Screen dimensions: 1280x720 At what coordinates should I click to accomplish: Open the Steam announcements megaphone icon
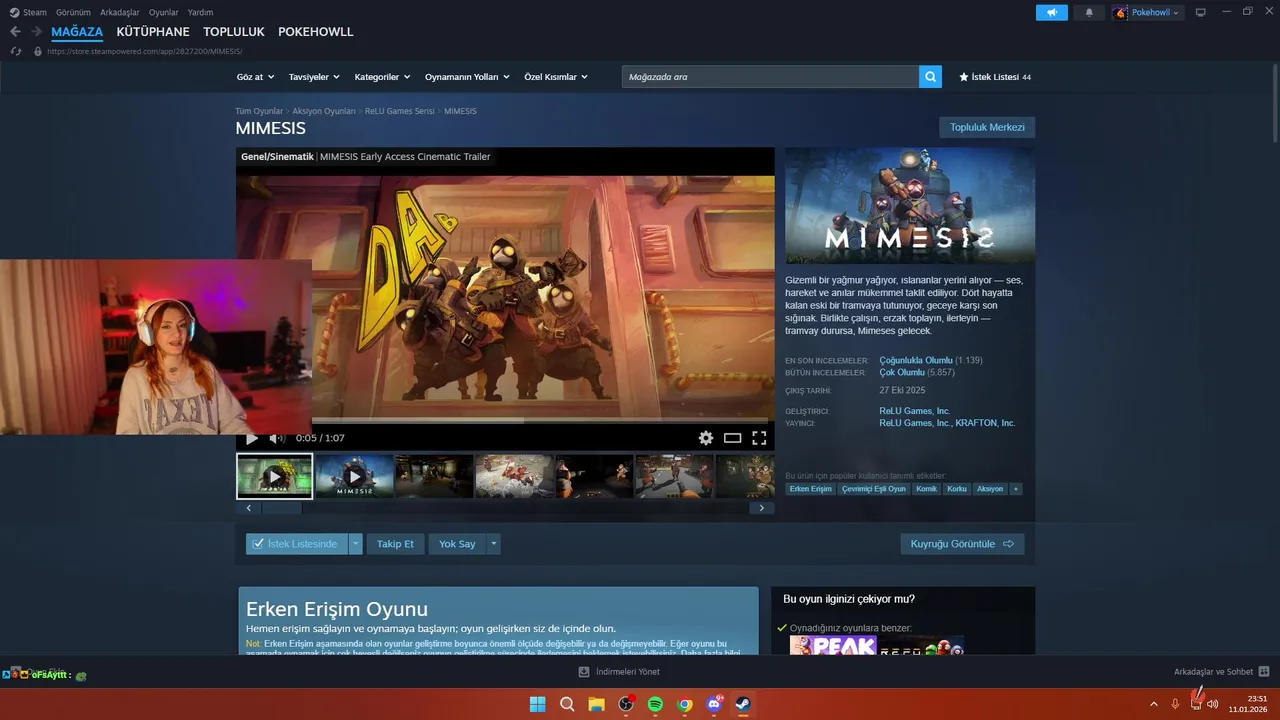(1051, 13)
